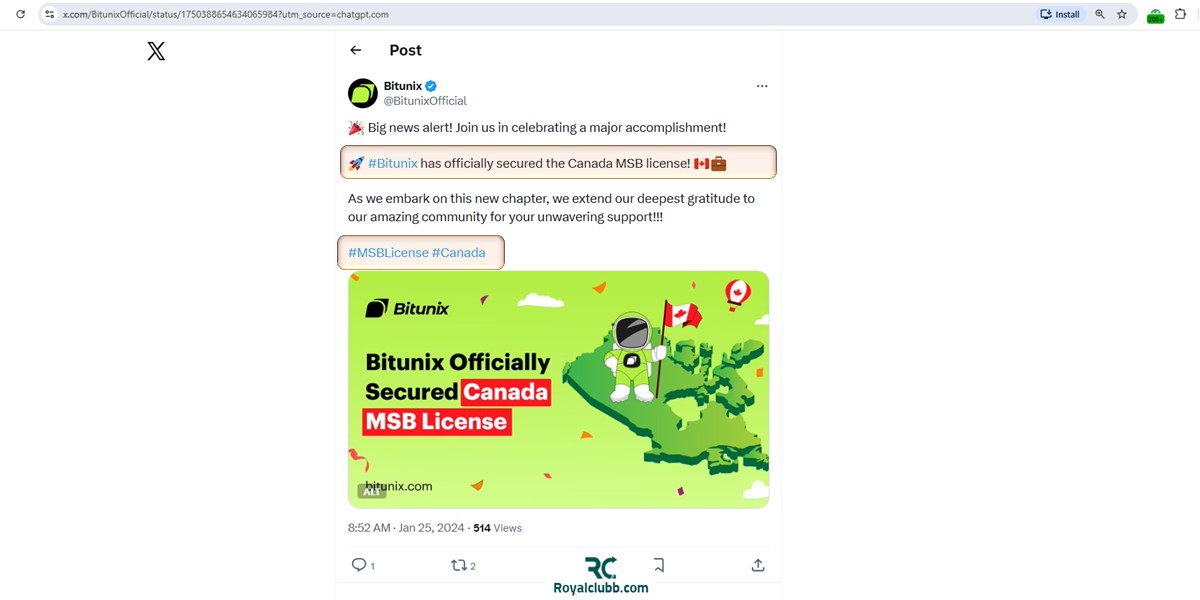Click the share post icon
This screenshot has width=1200, height=600.
click(x=758, y=565)
